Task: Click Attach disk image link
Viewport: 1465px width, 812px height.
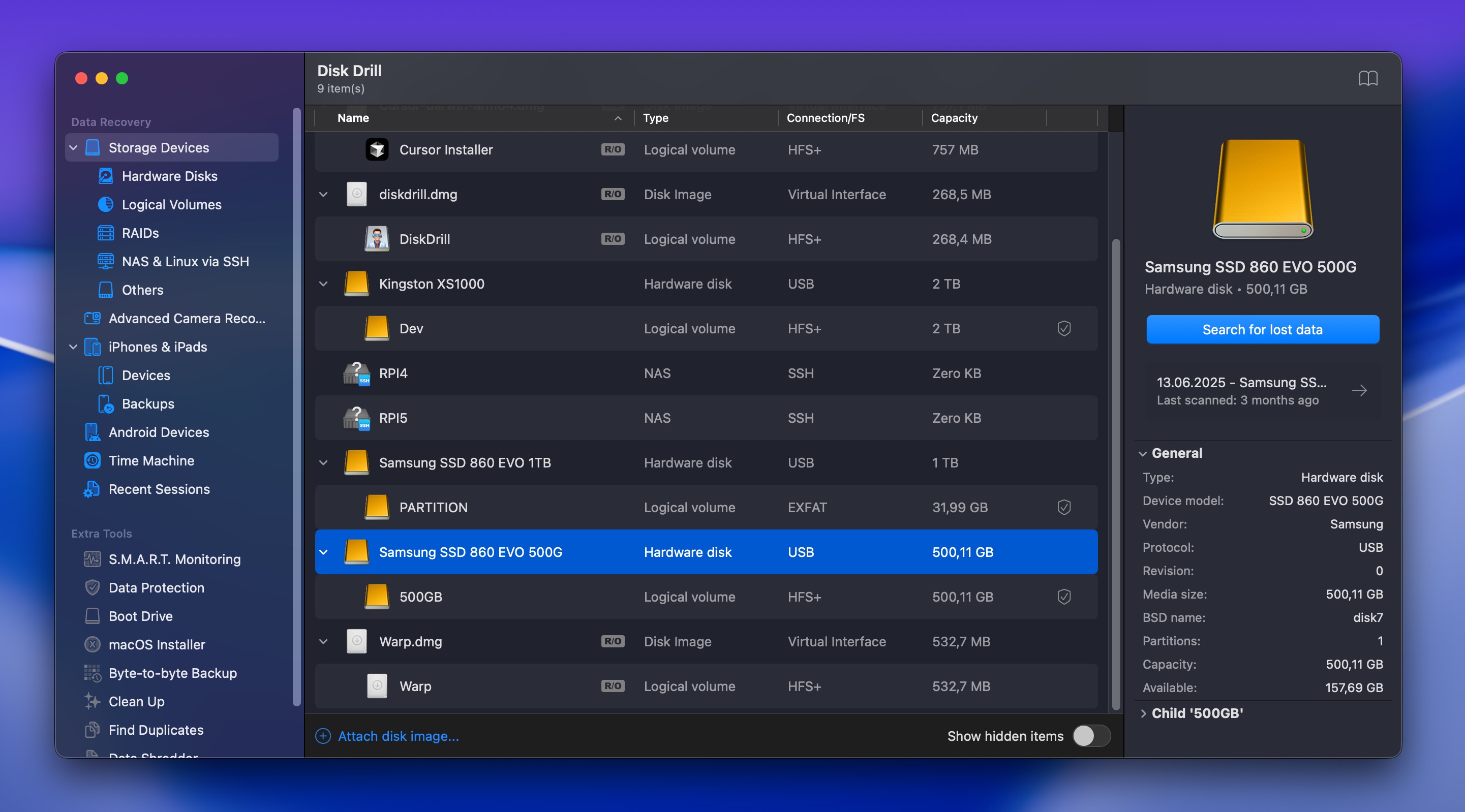Action: (398, 736)
